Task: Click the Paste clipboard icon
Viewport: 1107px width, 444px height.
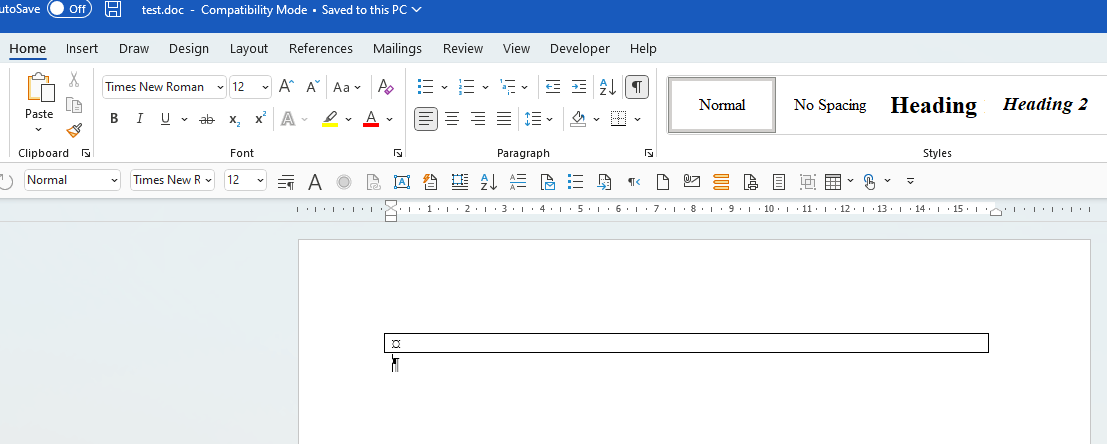Action: (40, 88)
